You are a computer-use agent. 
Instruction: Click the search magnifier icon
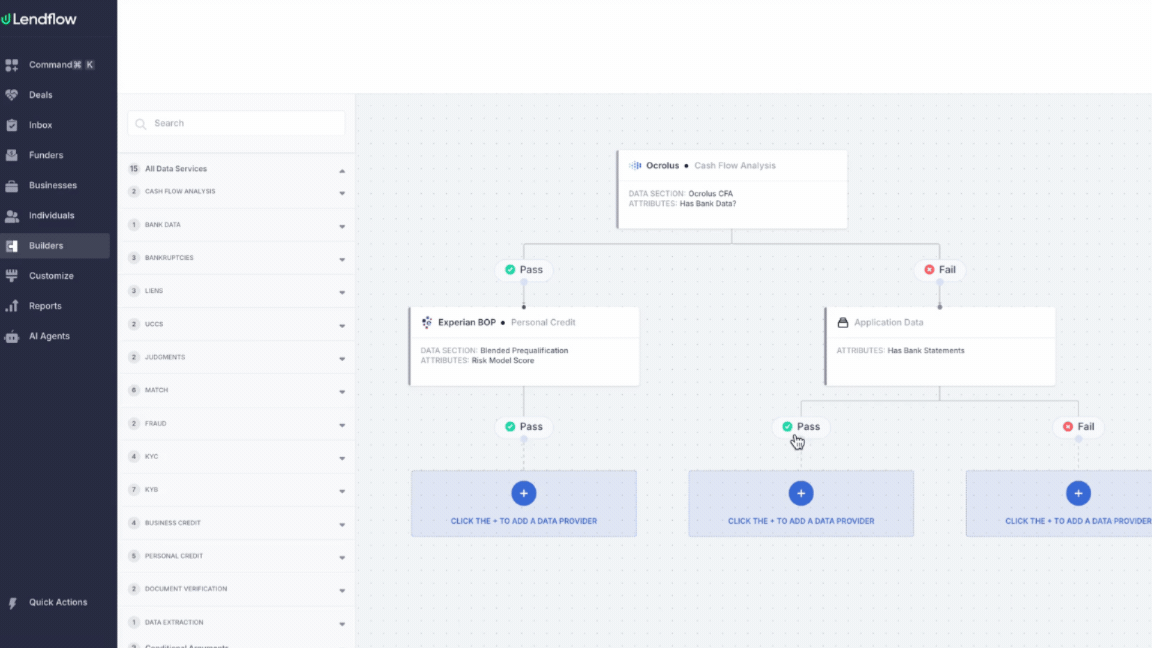tap(141, 123)
